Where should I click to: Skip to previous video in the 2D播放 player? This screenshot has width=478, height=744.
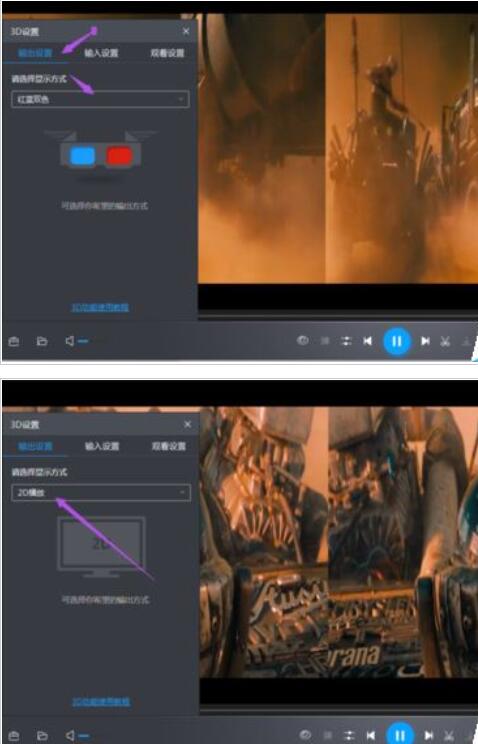point(371,735)
